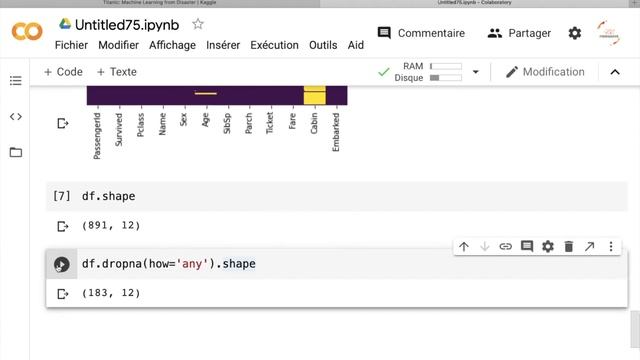
Task: Run the df.dropna cell
Action: click(62, 264)
